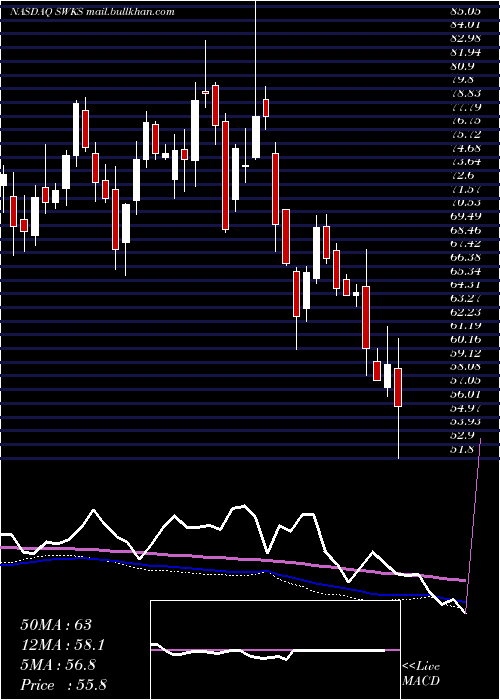
Task: Click the 81.94 price level label
Action: click(x=466, y=53)
